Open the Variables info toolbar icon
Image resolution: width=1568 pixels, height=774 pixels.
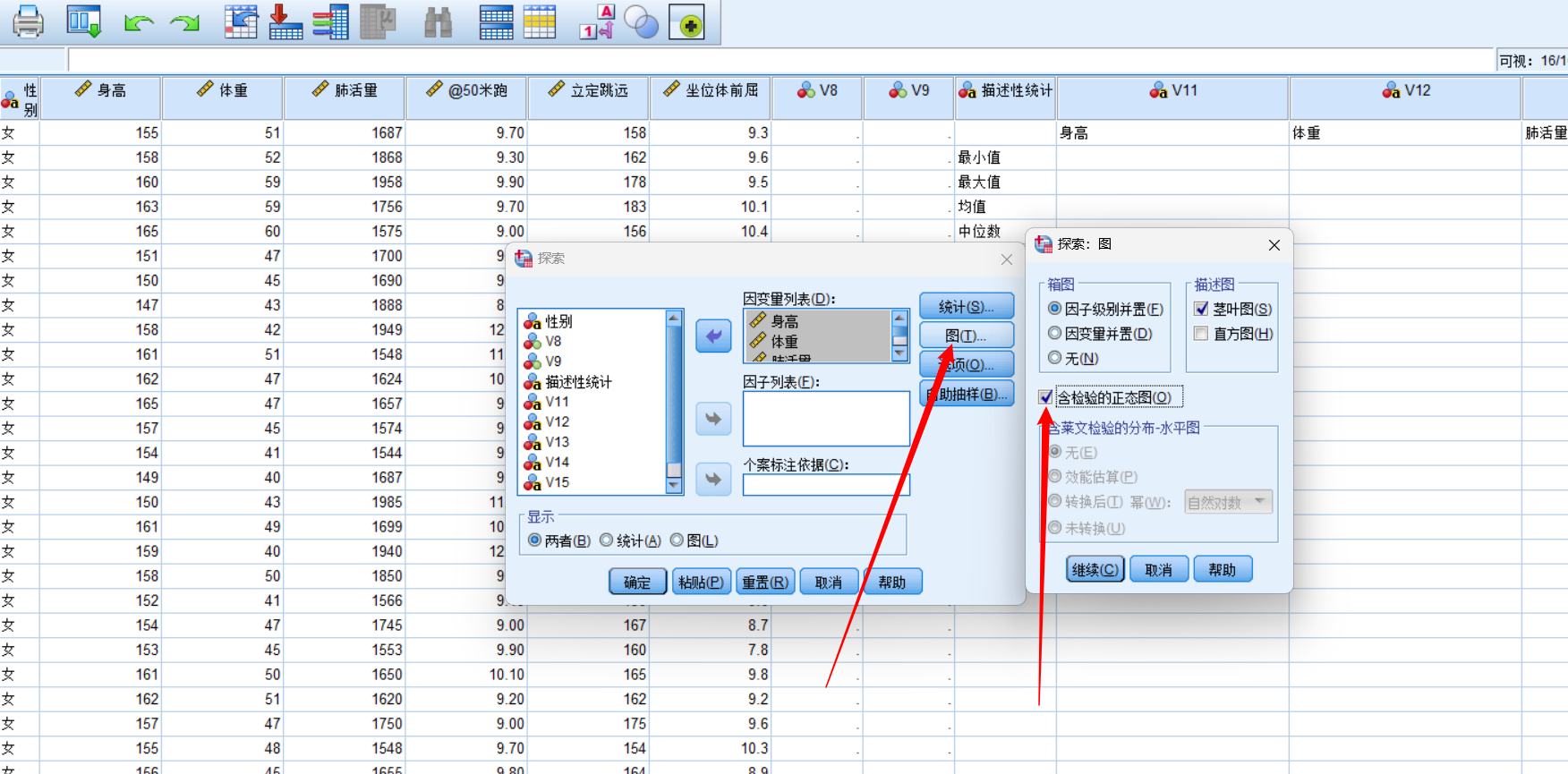click(331, 21)
